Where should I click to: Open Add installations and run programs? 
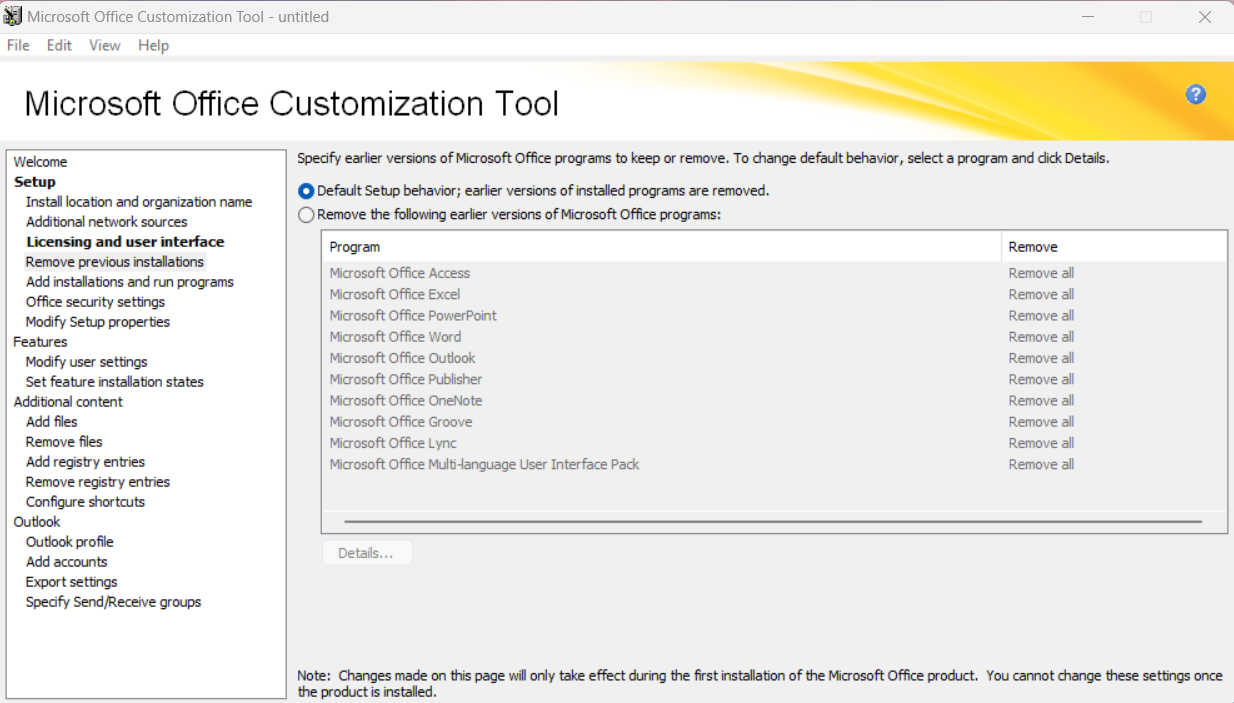coord(129,282)
